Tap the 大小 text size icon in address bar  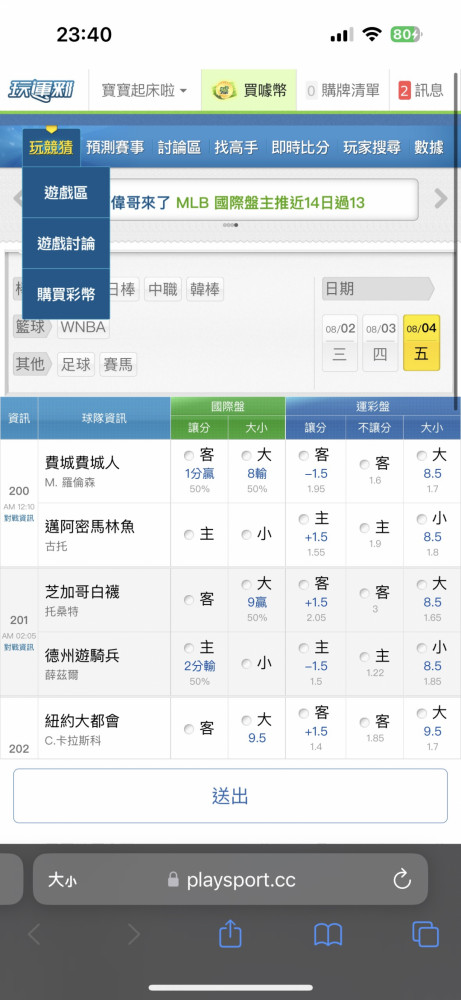click(x=62, y=881)
